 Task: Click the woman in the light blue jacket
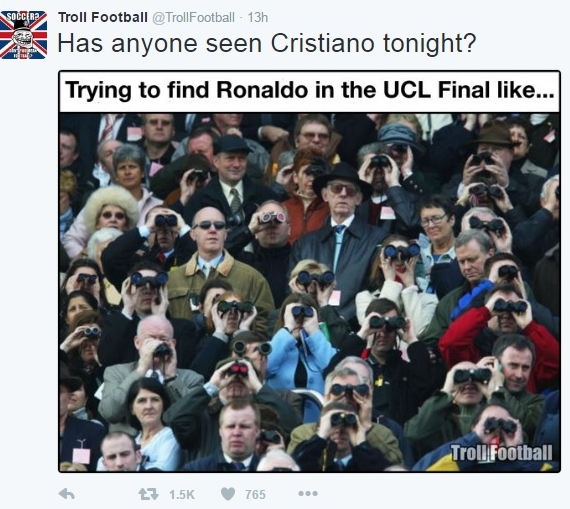(300, 345)
